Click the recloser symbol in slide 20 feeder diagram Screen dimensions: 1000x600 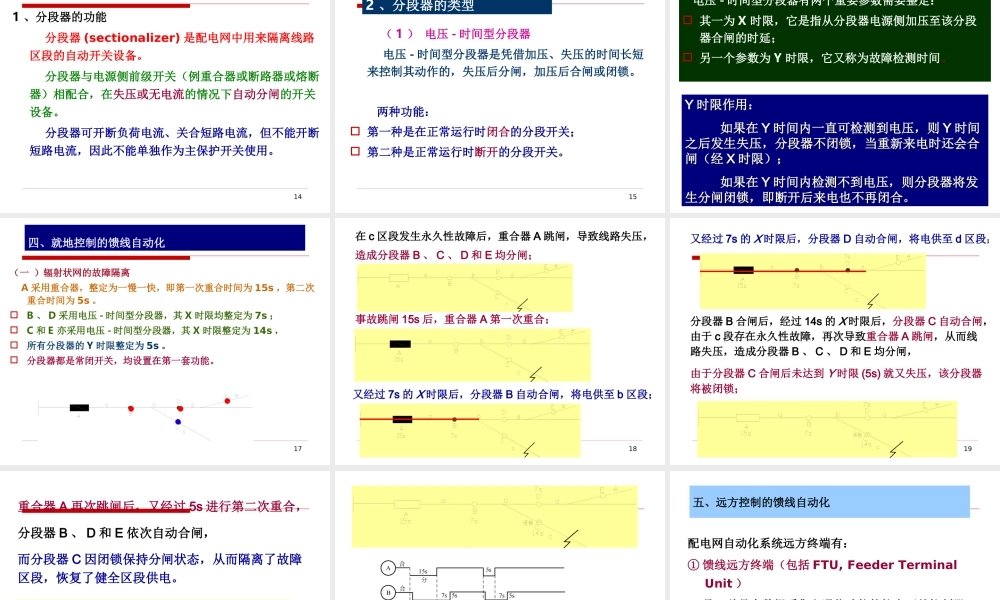click(x=406, y=504)
